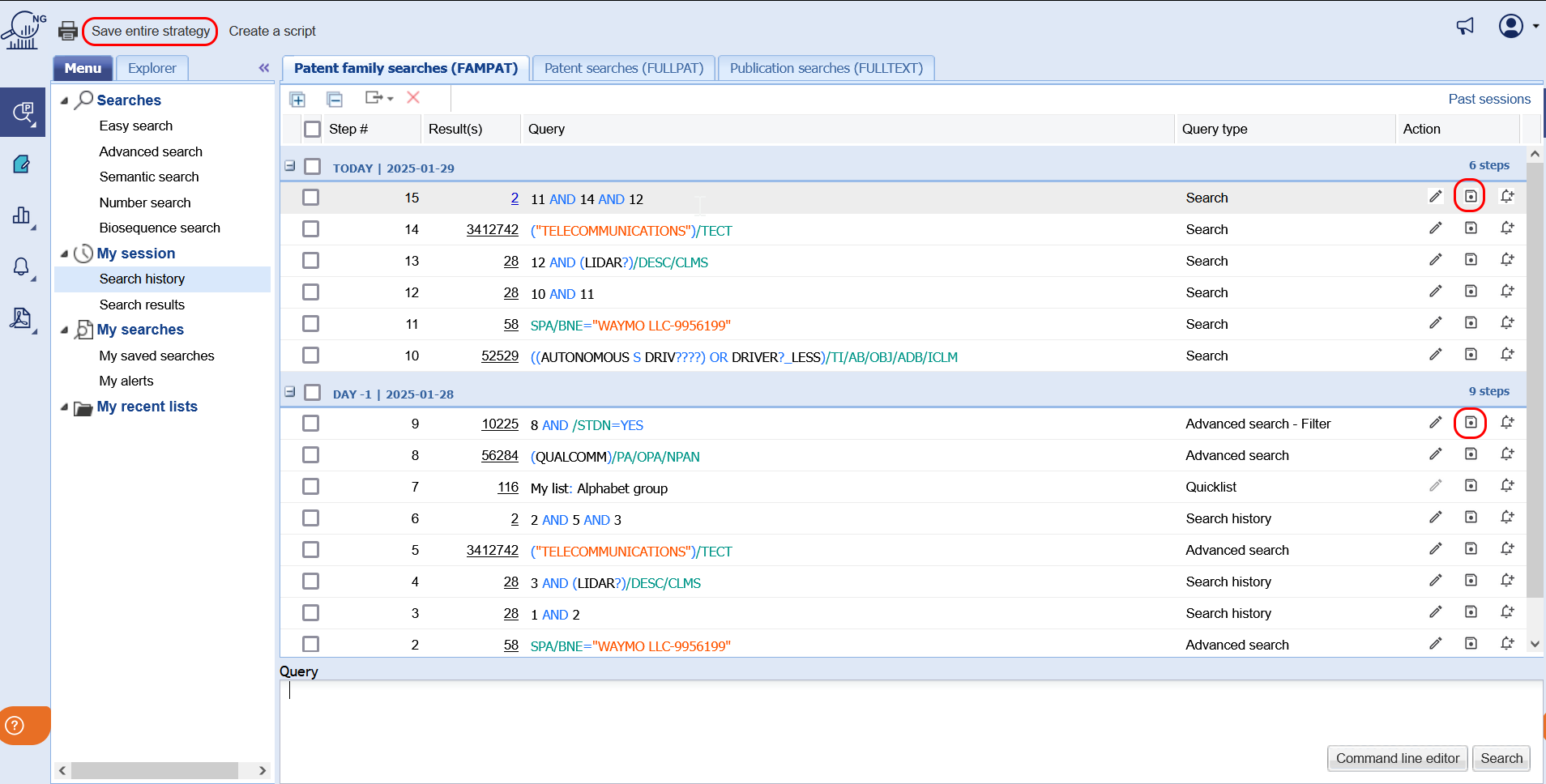Switch to the Explorer tab

pos(152,68)
